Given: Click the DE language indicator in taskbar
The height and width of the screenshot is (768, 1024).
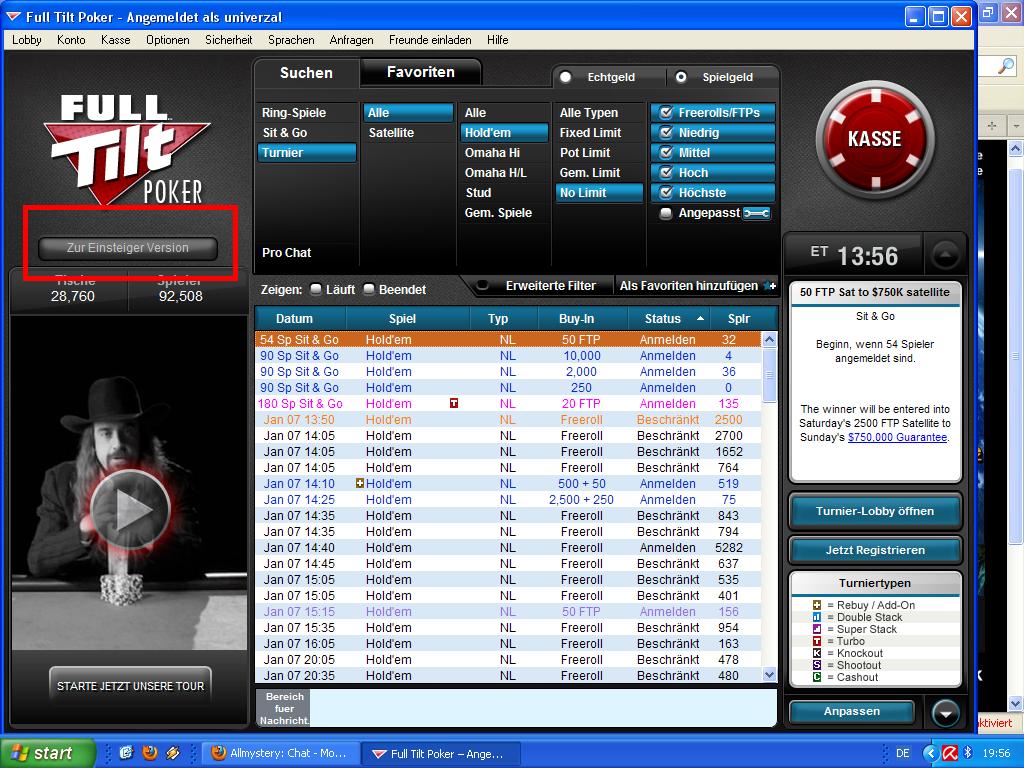Looking at the screenshot, I should pyautogui.click(x=903, y=753).
